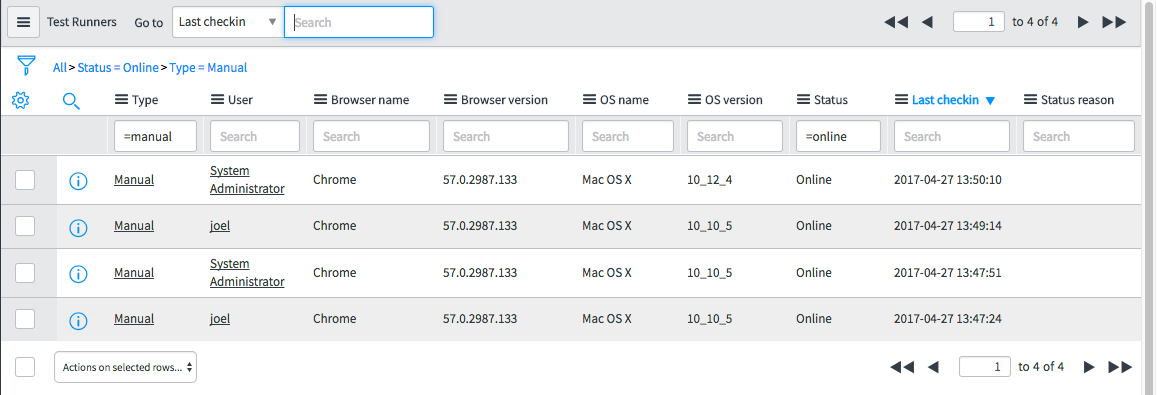Click the Type = Manual breadcrumb
This screenshot has width=1157, height=395.
coord(208,67)
